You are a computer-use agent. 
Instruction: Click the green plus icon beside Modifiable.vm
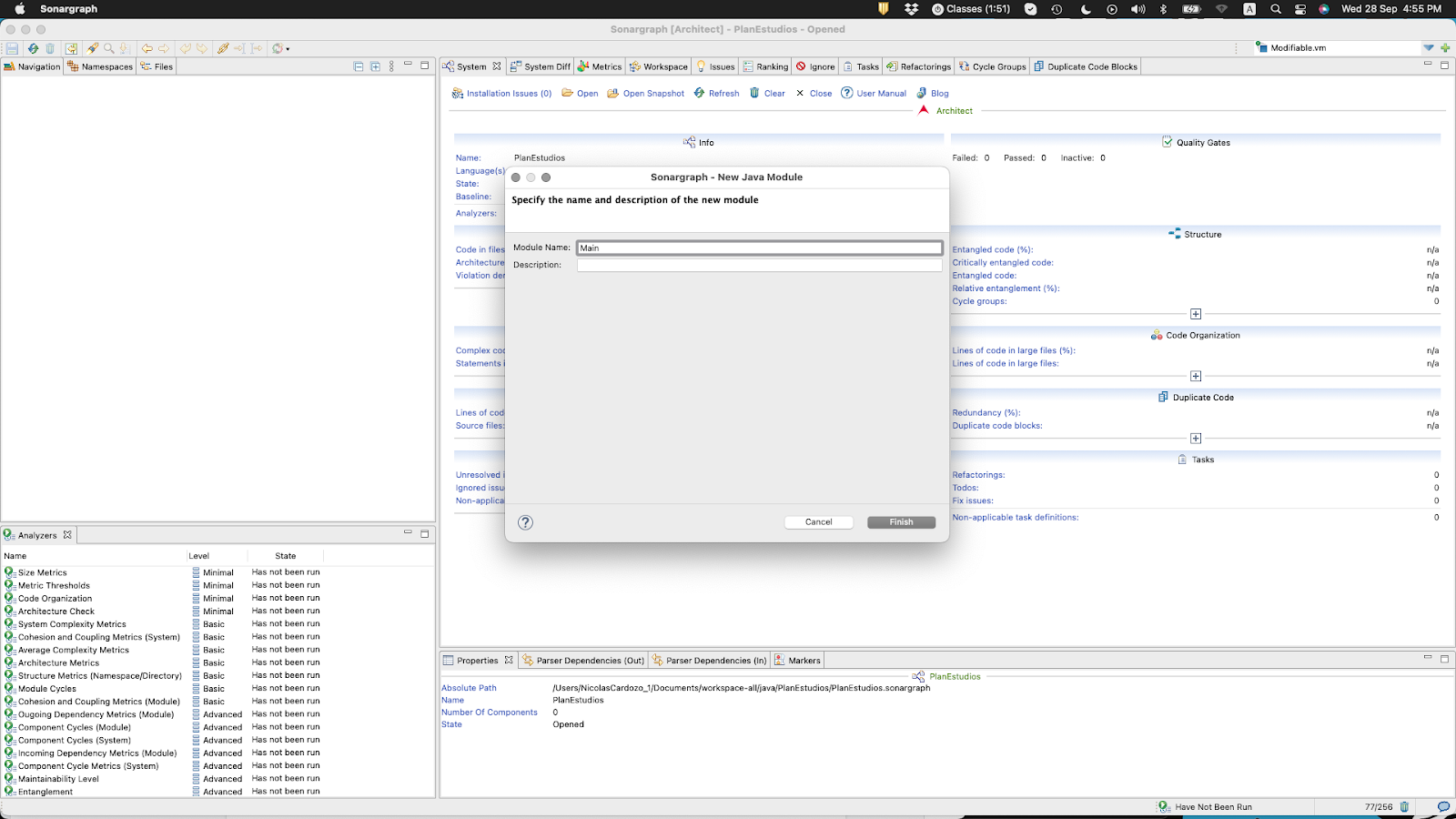pos(1445,48)
